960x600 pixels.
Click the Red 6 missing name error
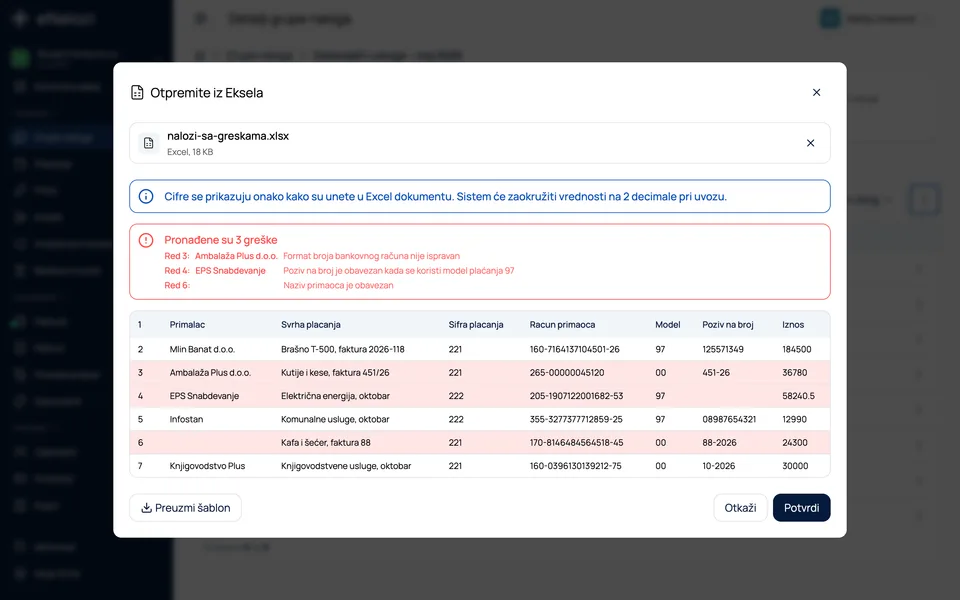279,285
